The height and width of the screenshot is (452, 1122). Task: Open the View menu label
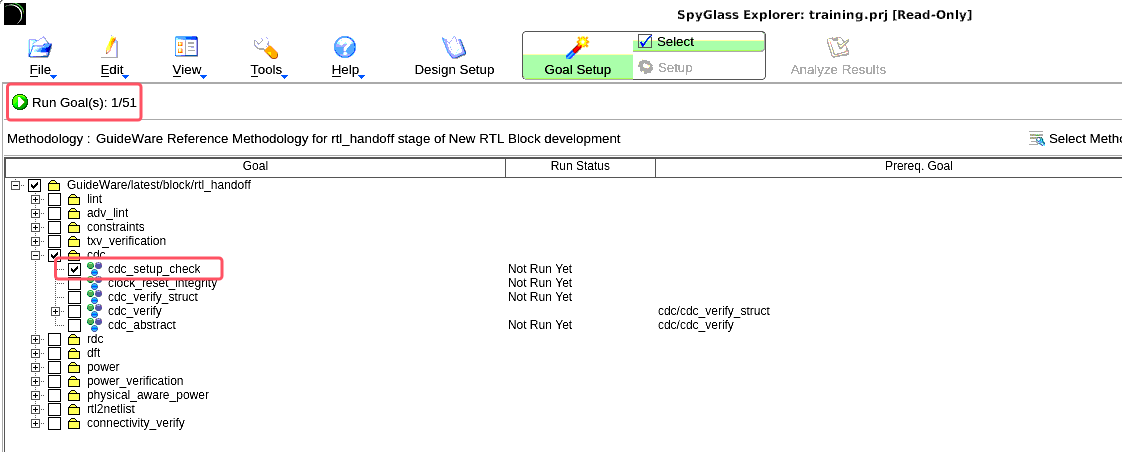tap(187, 70)
